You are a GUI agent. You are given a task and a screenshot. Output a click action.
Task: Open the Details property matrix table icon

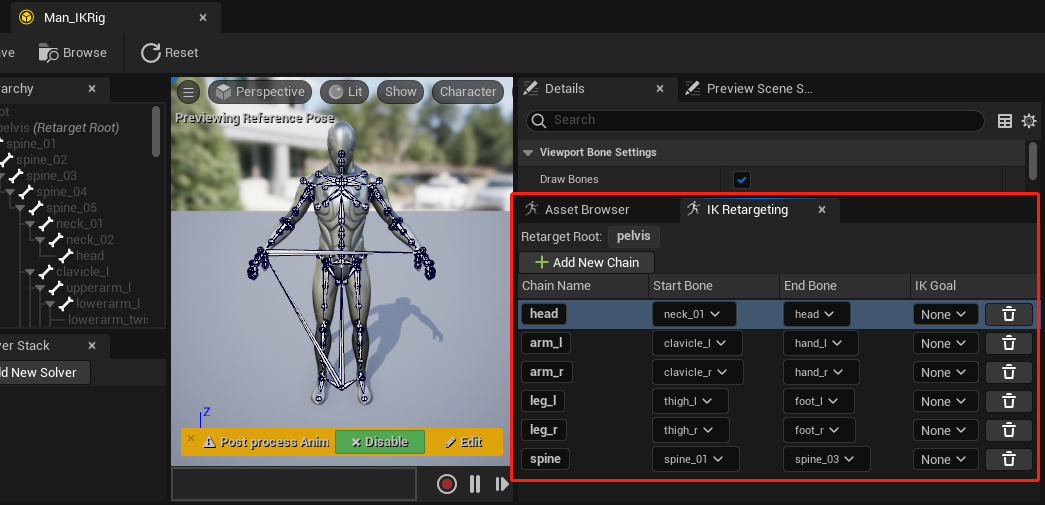pos(1004,121)
